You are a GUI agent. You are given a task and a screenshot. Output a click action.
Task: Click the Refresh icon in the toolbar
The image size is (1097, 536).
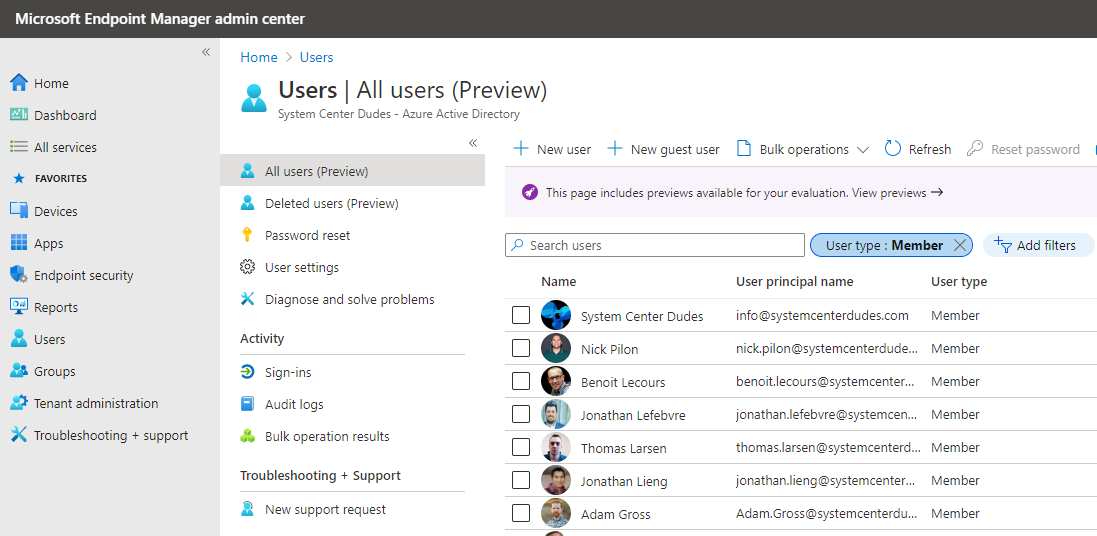(x=893, y=149)
